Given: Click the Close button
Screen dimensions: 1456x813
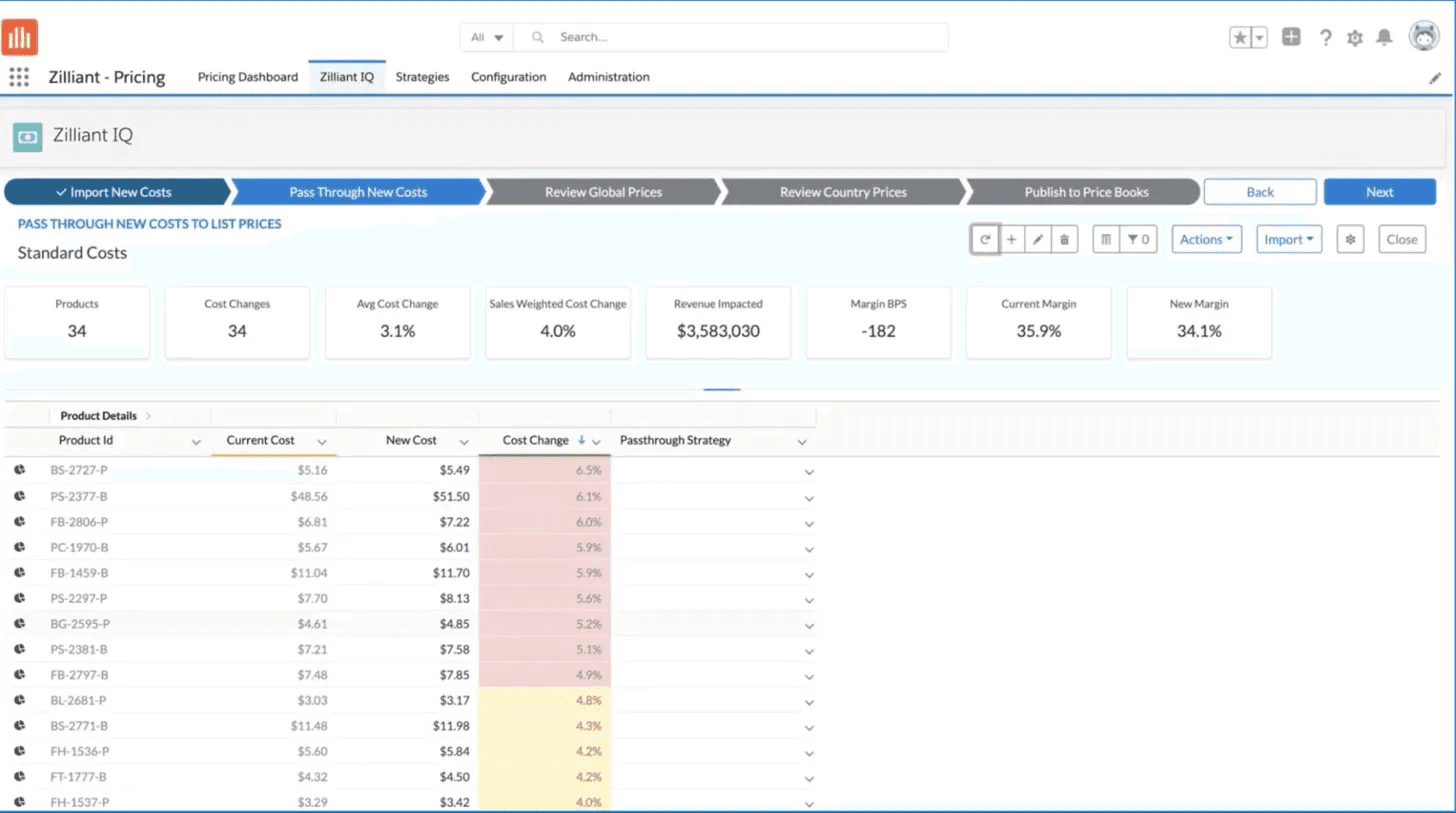Looking at the screenshot, I should tap(1402, 240).
